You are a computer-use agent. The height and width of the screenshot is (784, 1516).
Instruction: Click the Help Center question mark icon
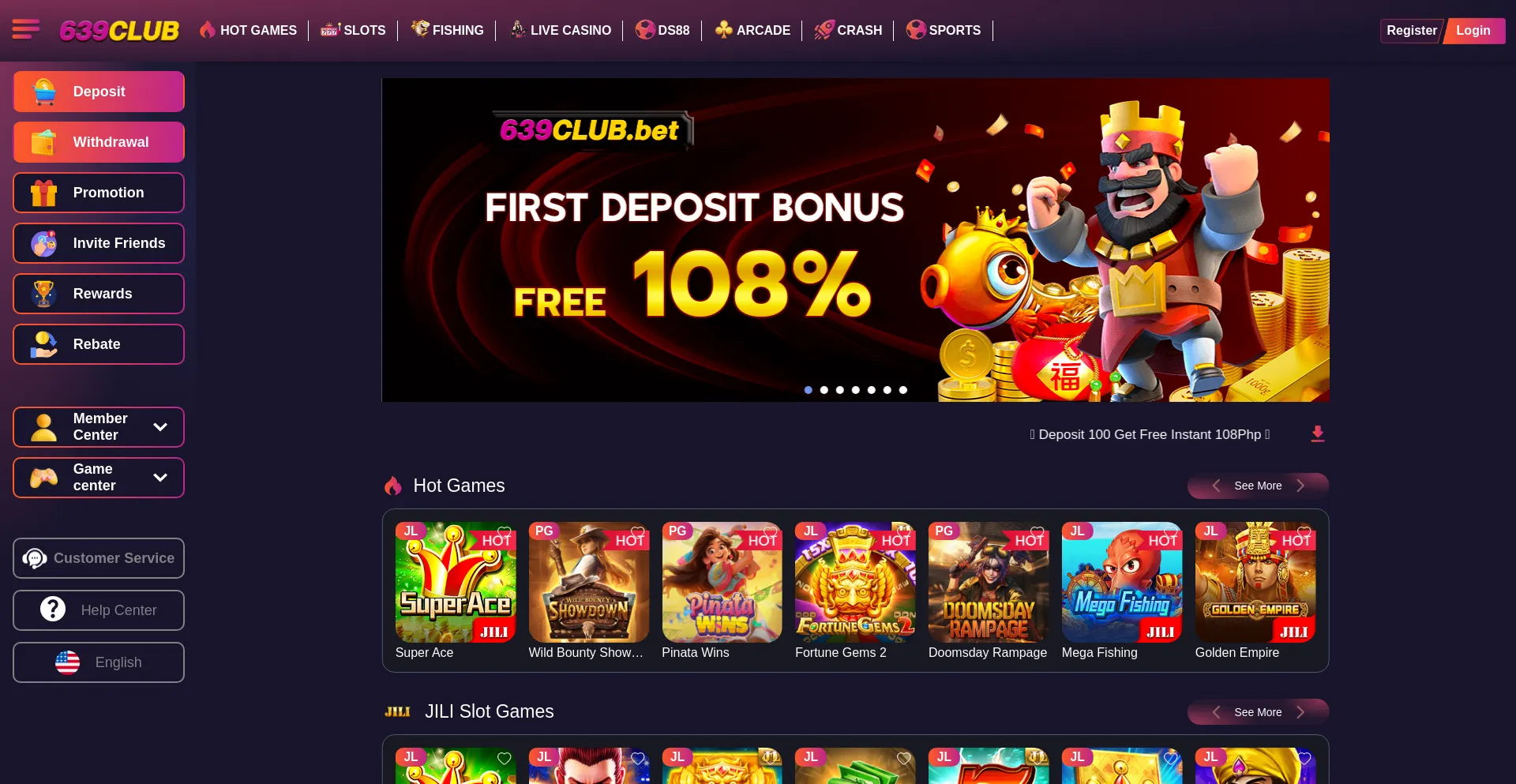tap(53, 610)
